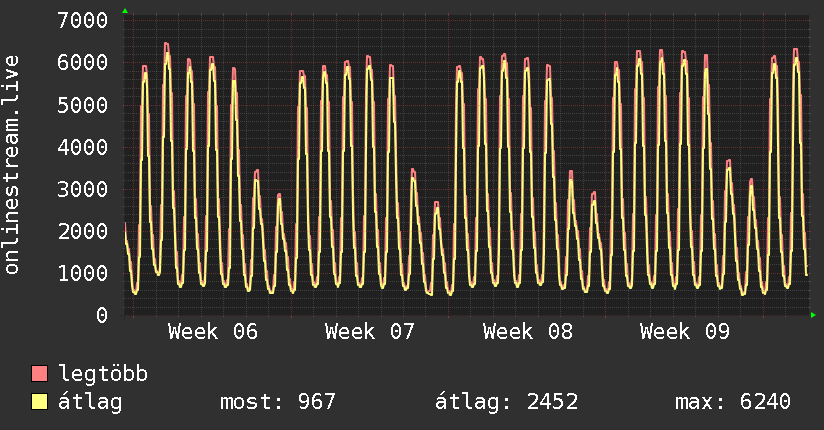Click the Week 06 axis label
Screen dimensions: 824x430
click(x=213, y=332)
